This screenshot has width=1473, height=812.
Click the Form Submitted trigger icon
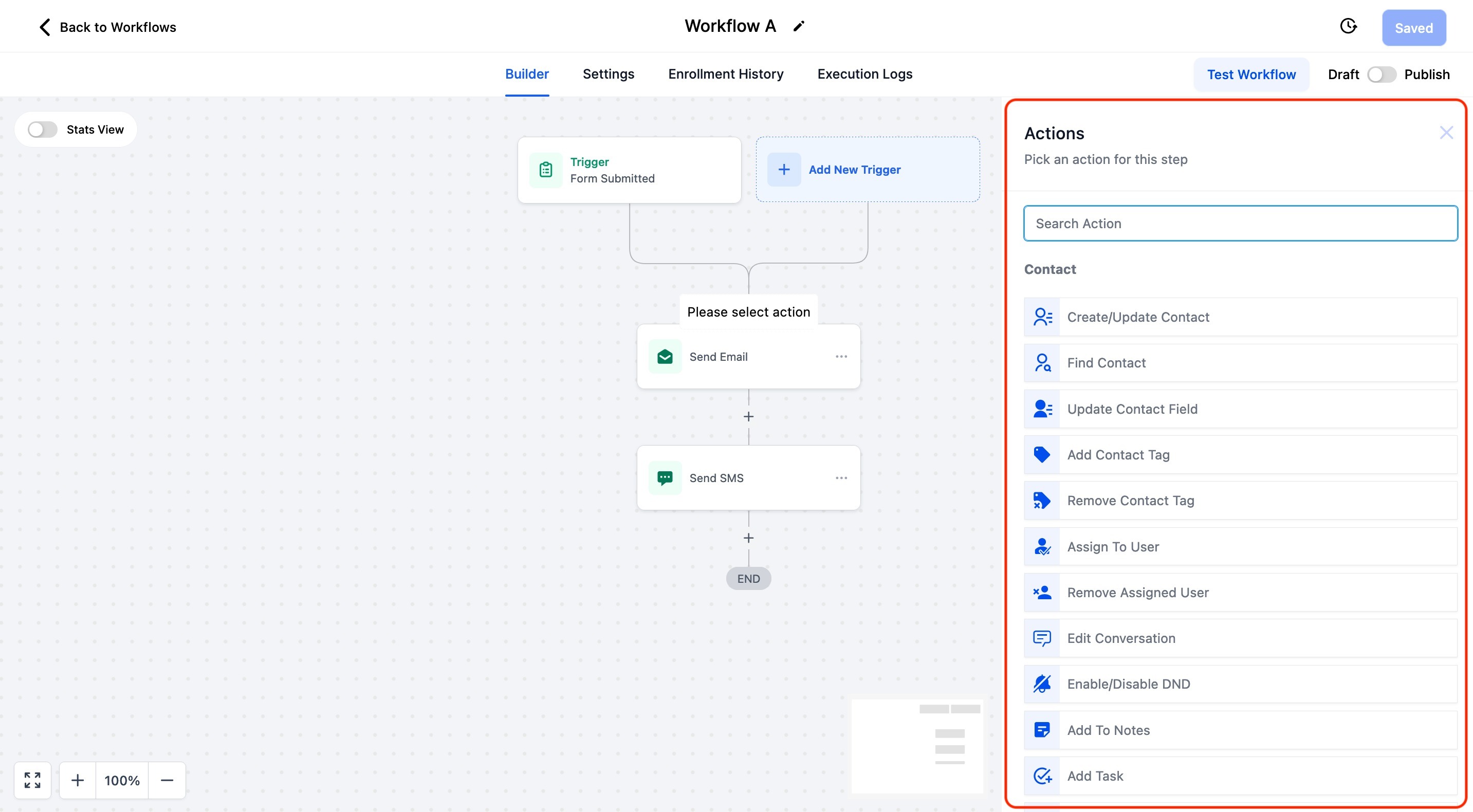545,170
